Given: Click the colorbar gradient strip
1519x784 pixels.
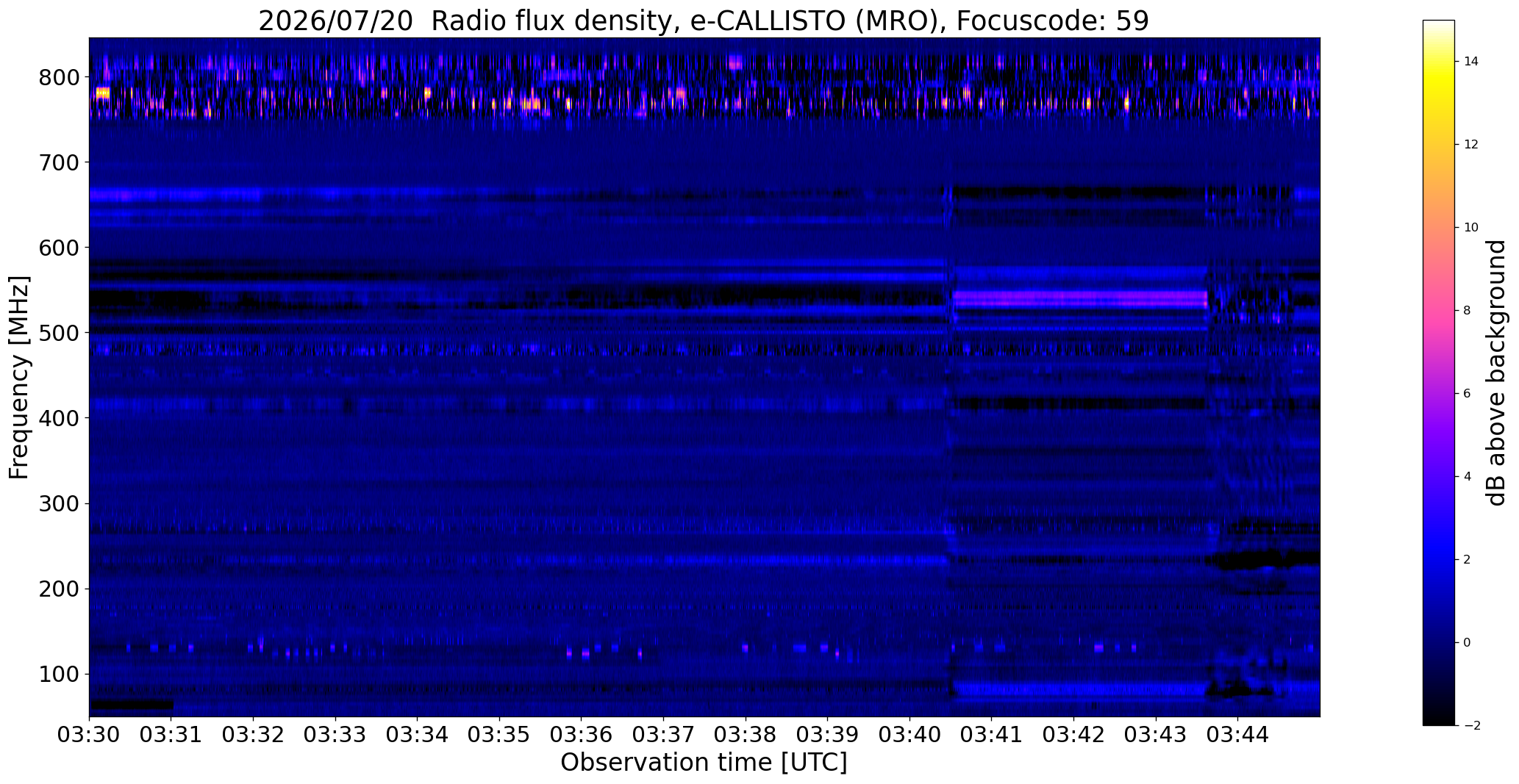Looking at the screenshot, I should pyautogui.click(x=1439, y=373).
